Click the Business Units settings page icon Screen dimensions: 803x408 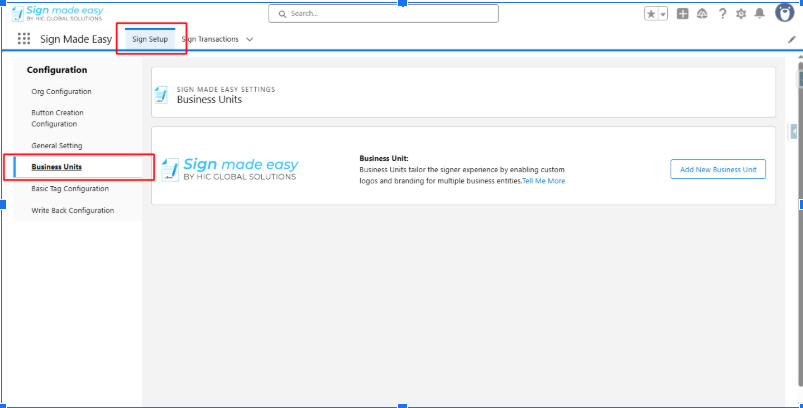click(161, 95)
